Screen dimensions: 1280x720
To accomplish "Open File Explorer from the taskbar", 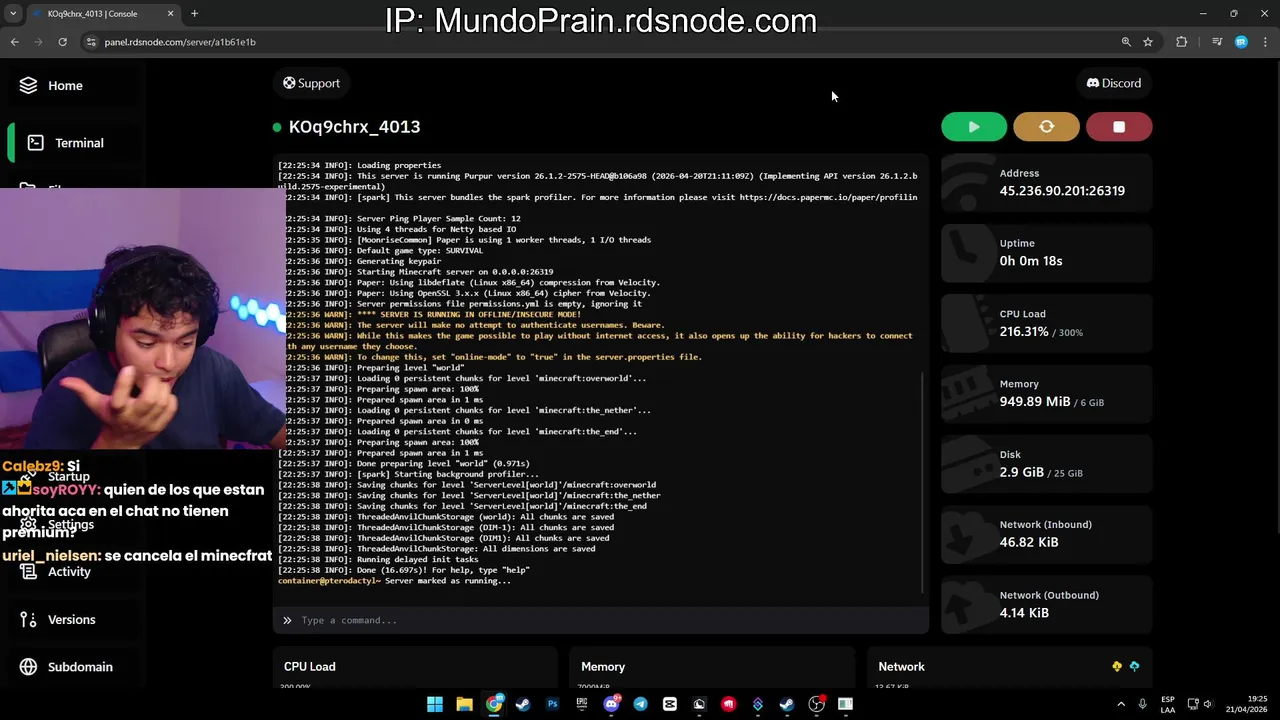I will tap(464, 704).
